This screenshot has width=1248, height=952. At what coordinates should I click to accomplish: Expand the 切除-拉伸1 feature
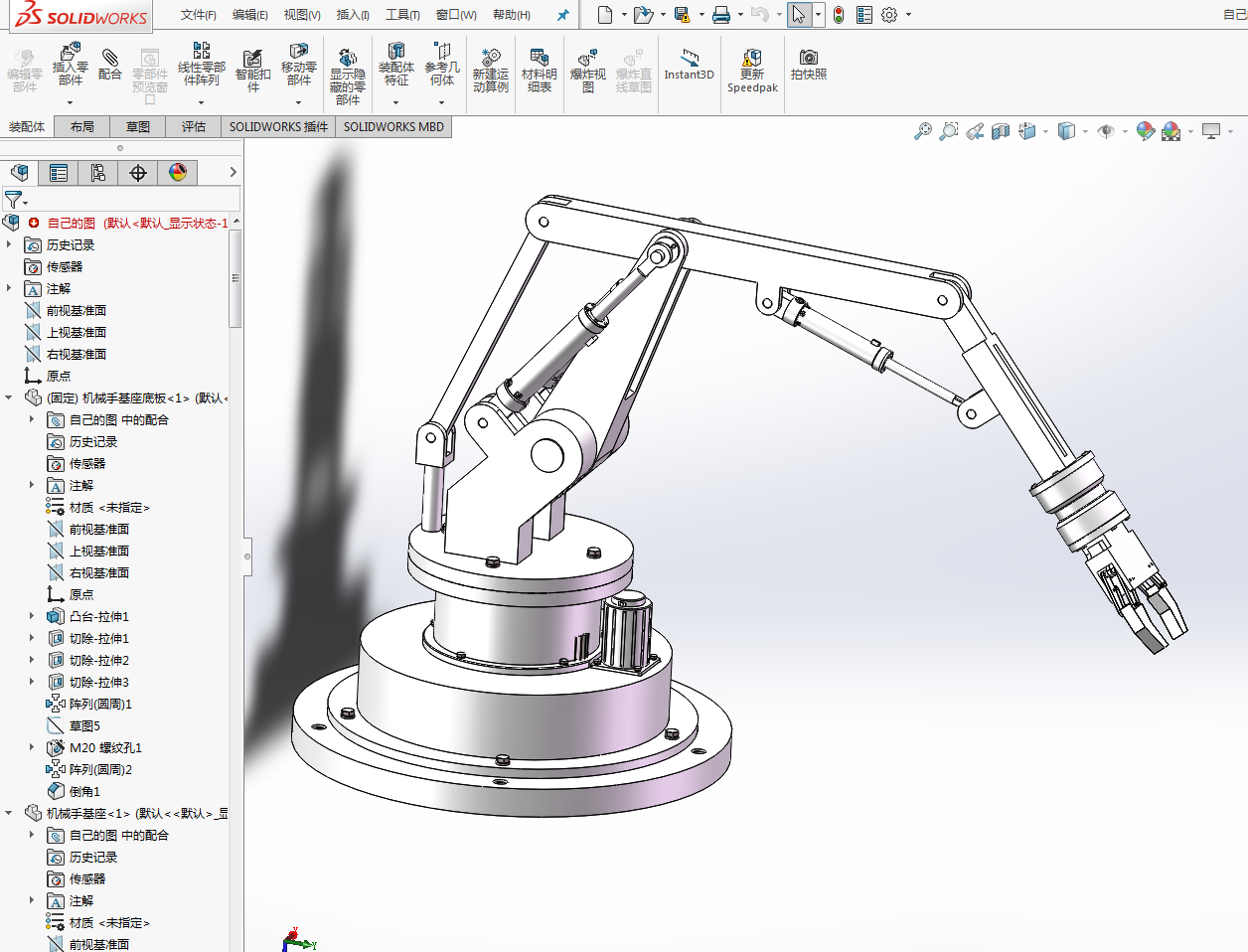[x=32, y=638]
